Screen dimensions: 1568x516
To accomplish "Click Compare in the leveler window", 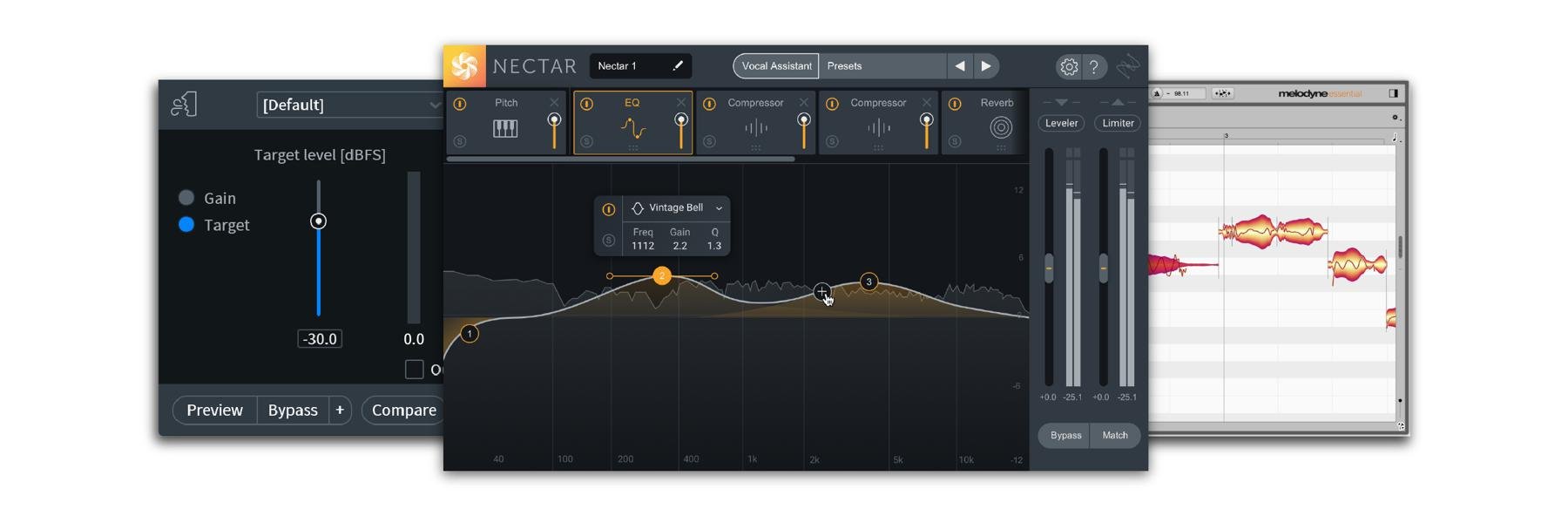I will coord(404,411).
